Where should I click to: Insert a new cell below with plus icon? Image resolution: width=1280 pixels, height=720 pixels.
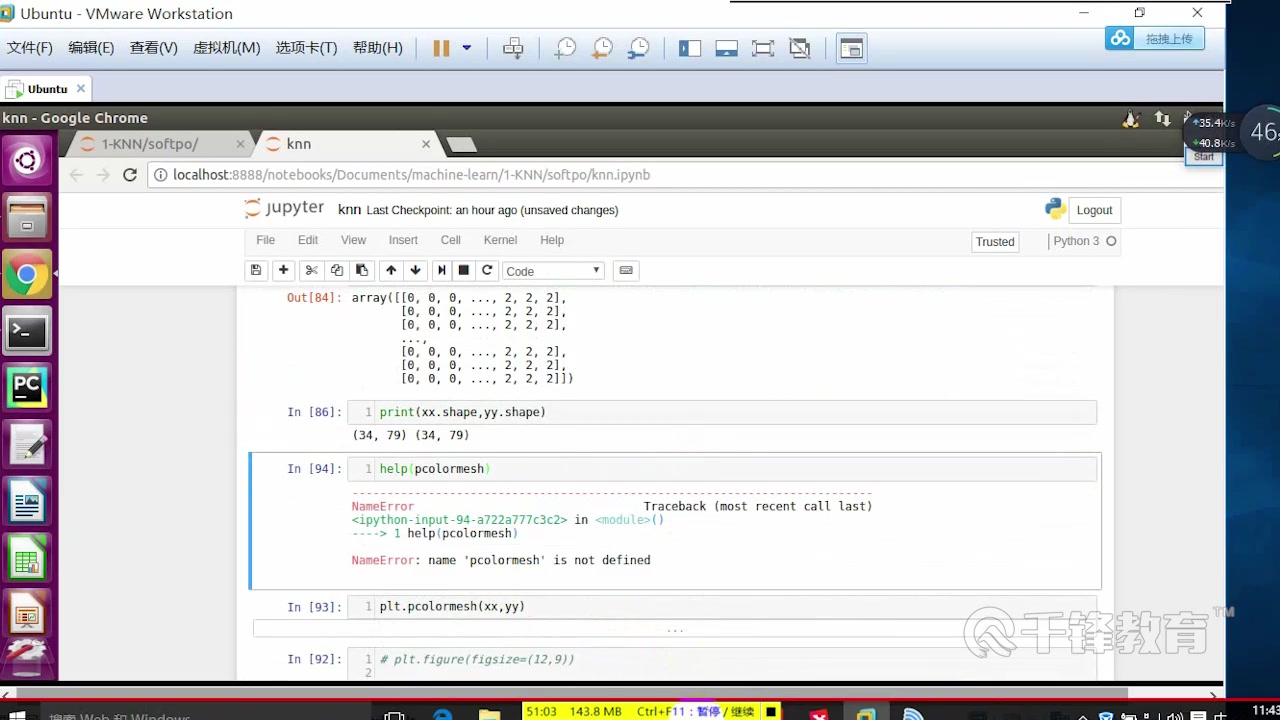tap(283, 270)
